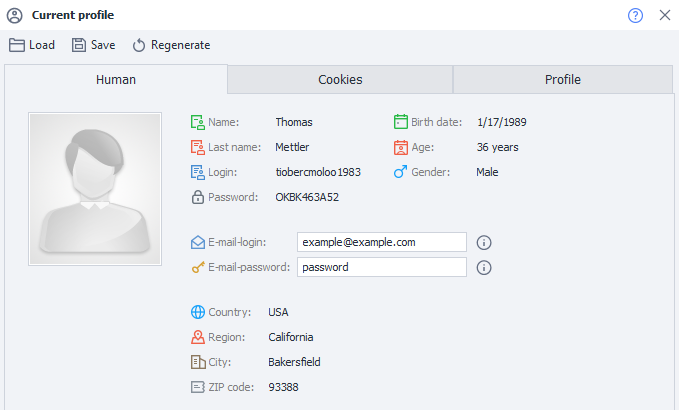The image size is (679, 410).
Task: Click the Regenerate power icon
Action: (139, 45)
